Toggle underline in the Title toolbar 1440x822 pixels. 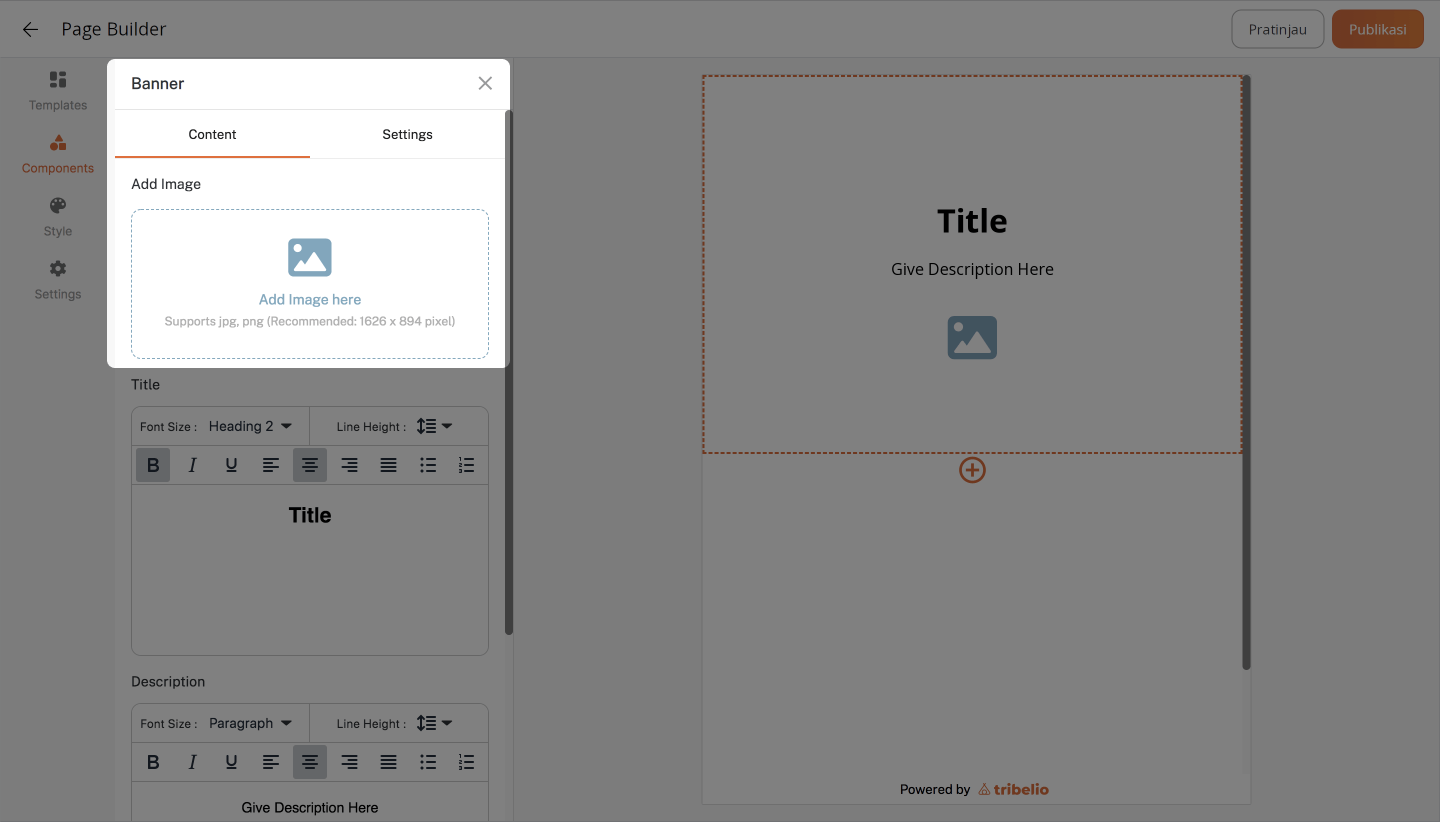click(231, 465)
